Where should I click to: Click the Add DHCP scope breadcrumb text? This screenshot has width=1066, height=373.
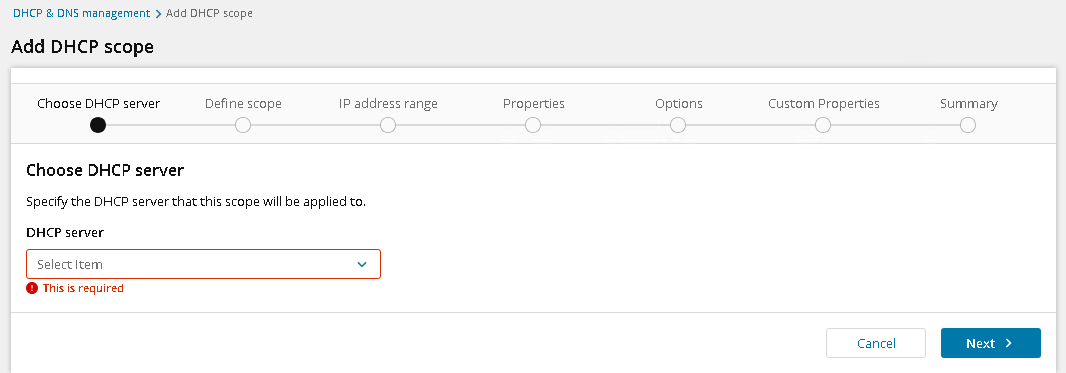click(x=209, y=13)
